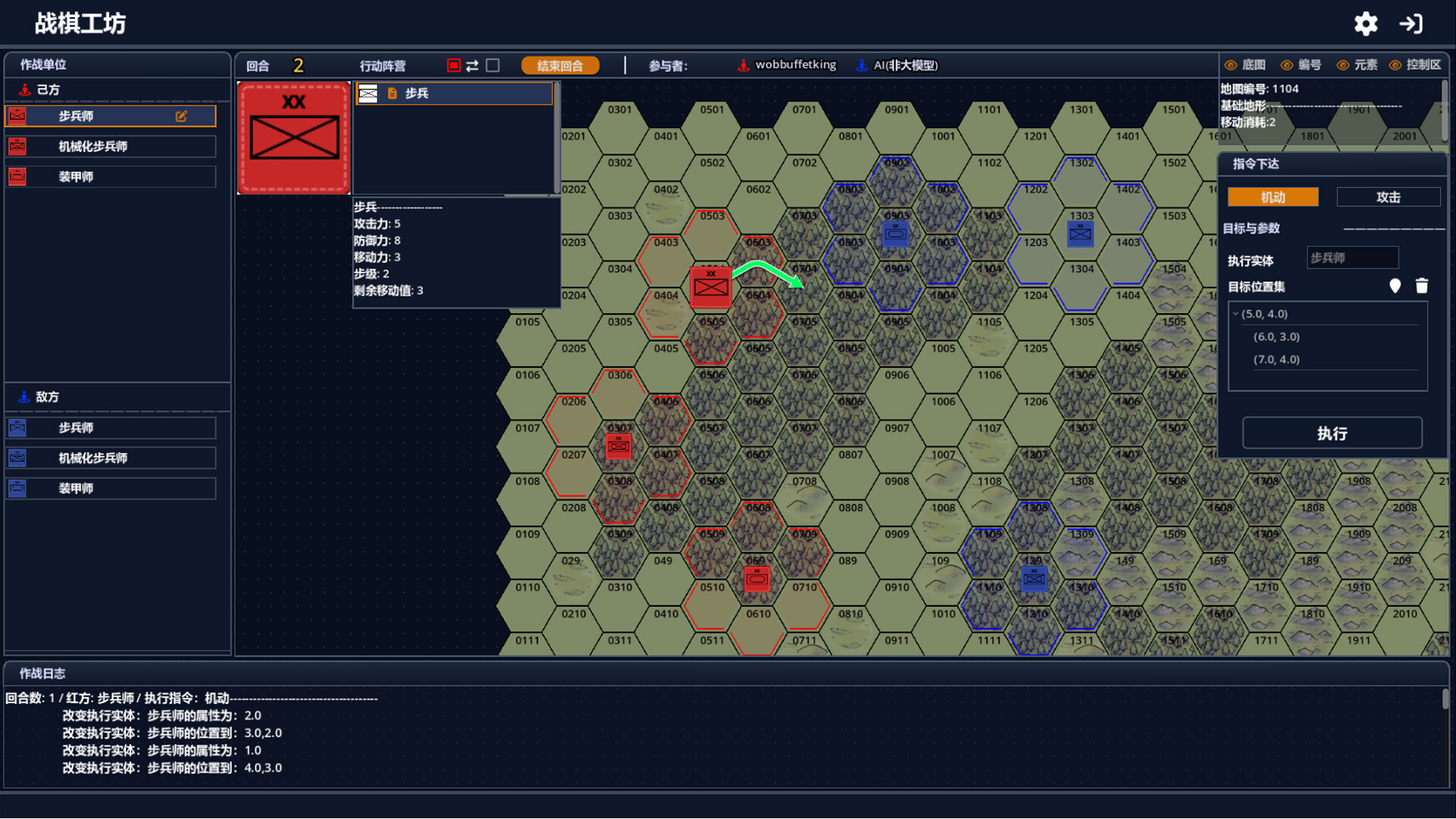
Task: Click the wobbuffetking red player icon
Action: pyautogui.click(x=743, y=66)
